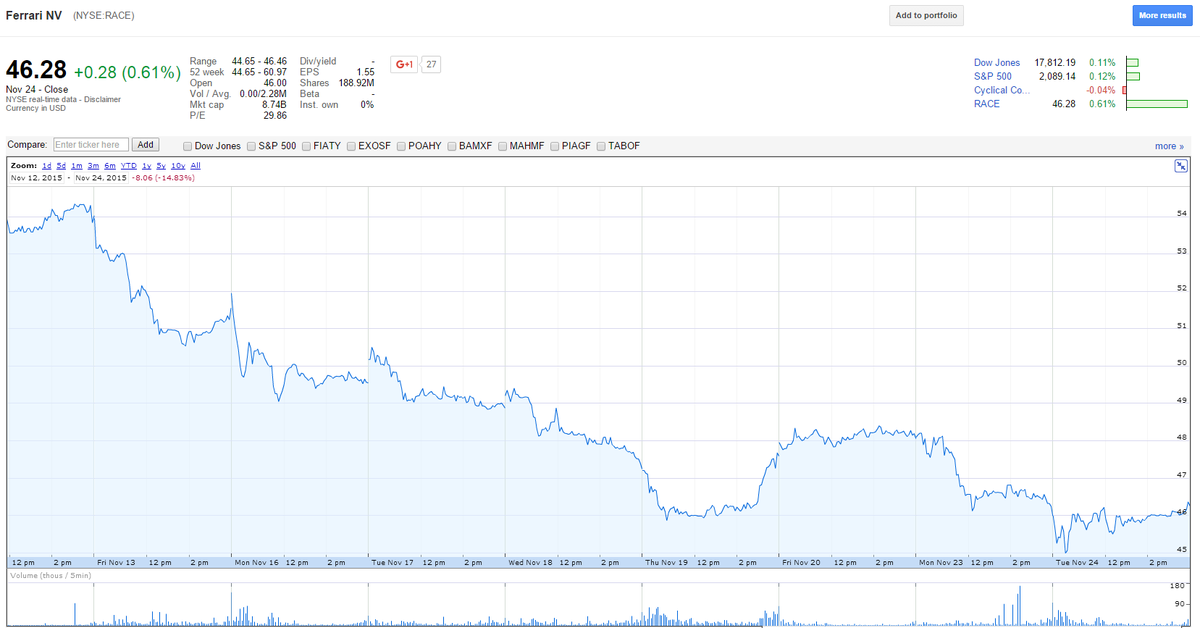Click the Fri Nov 13 date marker
This screenshot has height=628, width=1200.
[115, 562]
